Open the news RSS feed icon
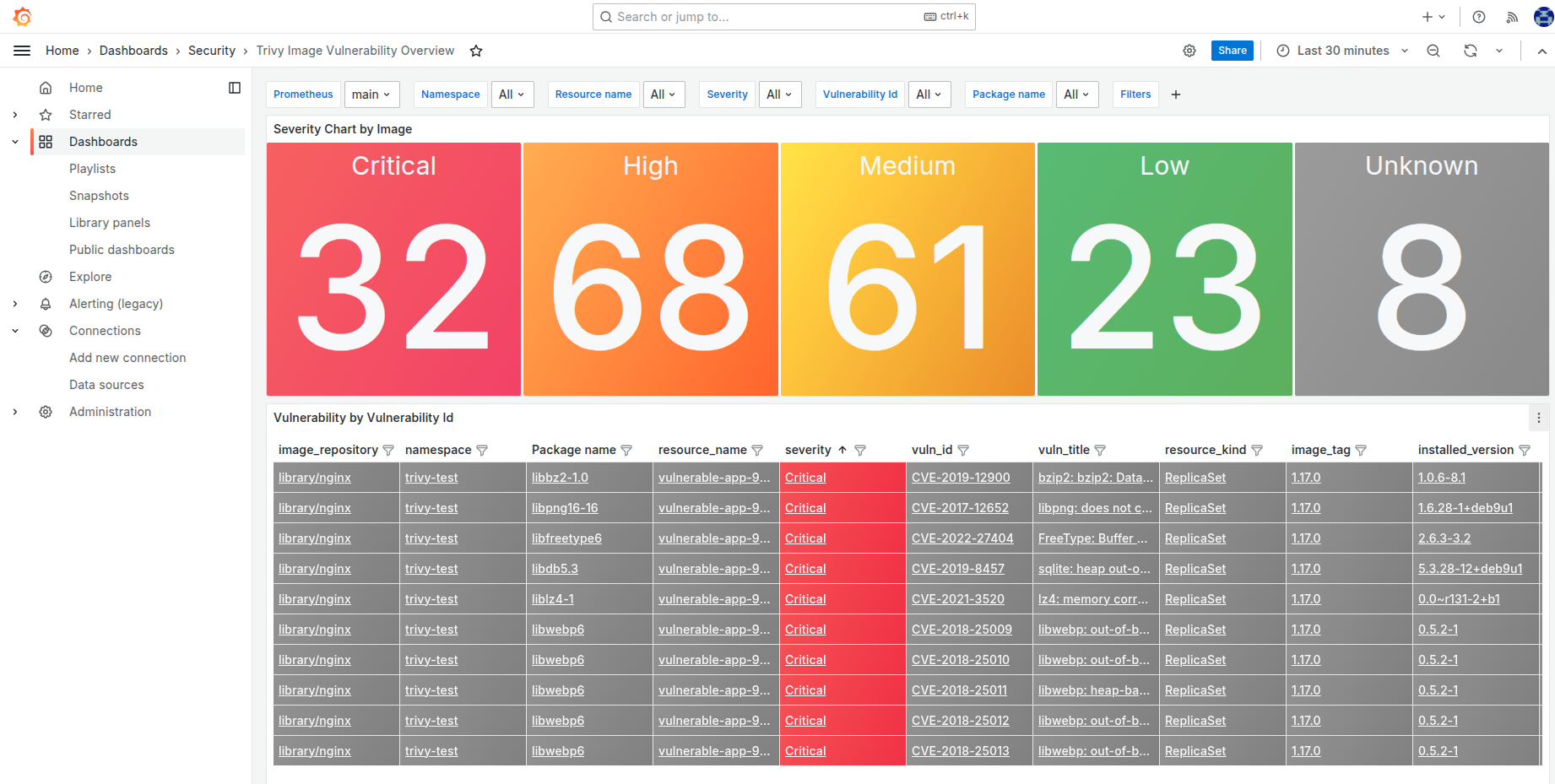 [x=1512, y=17]
